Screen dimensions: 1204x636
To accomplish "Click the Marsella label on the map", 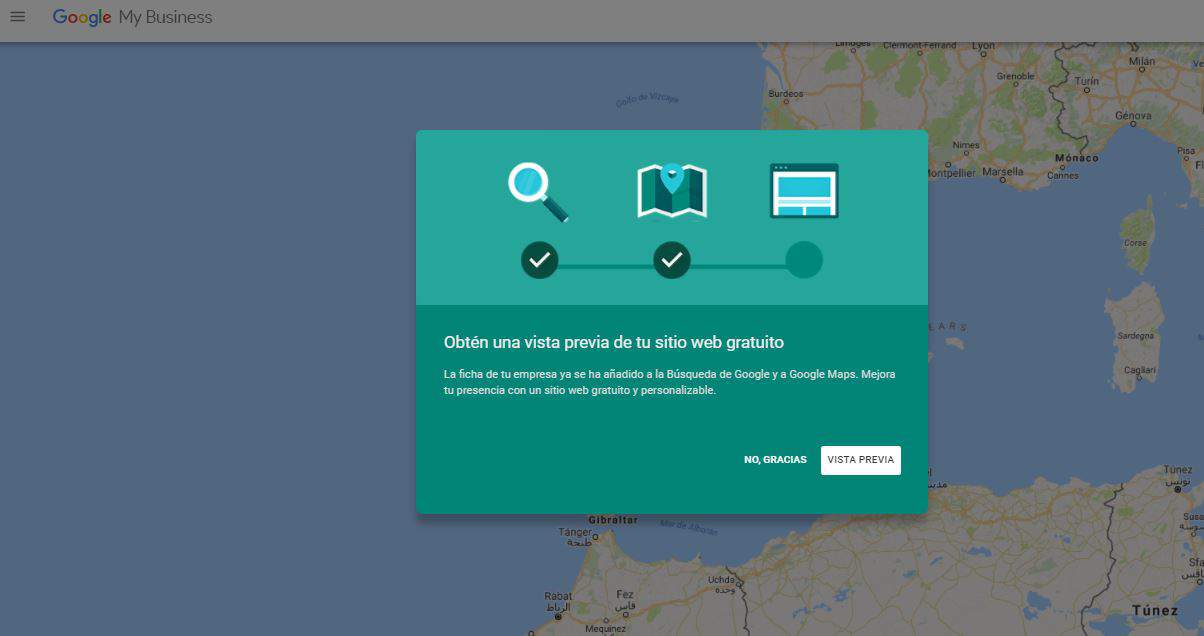I will (x=1003, y=172).
